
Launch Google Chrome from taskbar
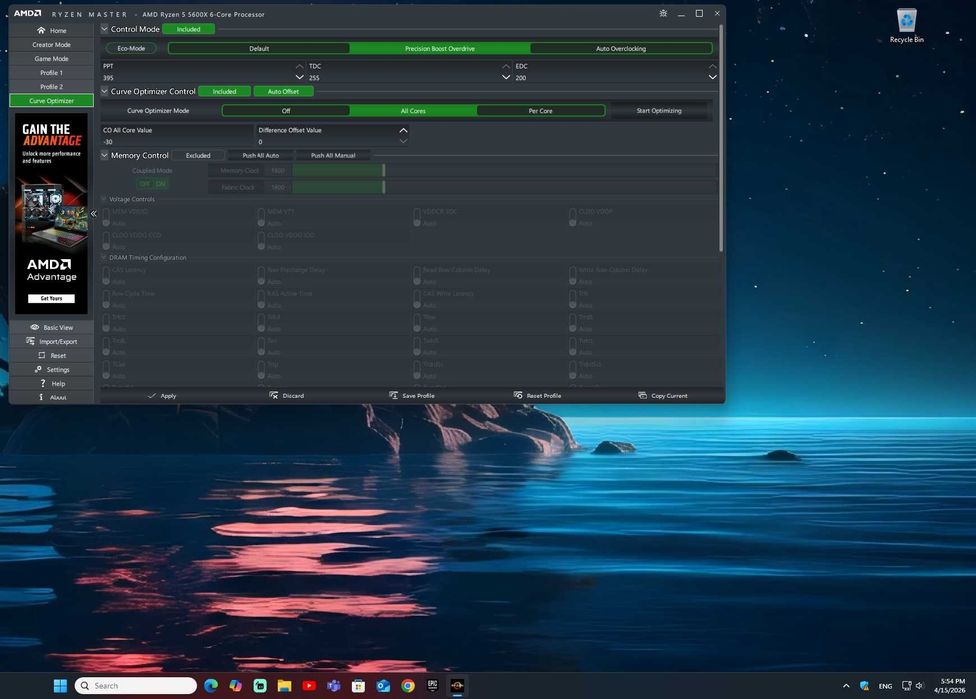(x=408, y=685)
